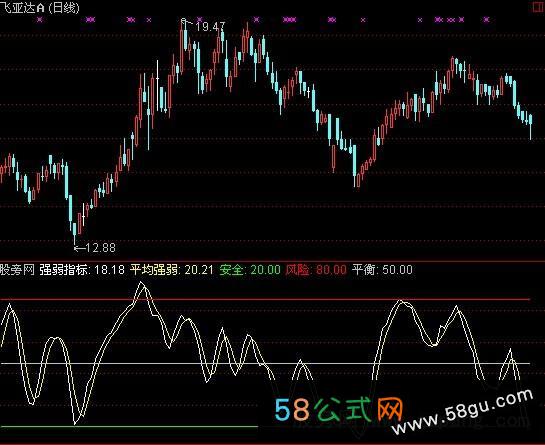
Task: Click the green 安全 20.00 label
Action: [250, 270]
